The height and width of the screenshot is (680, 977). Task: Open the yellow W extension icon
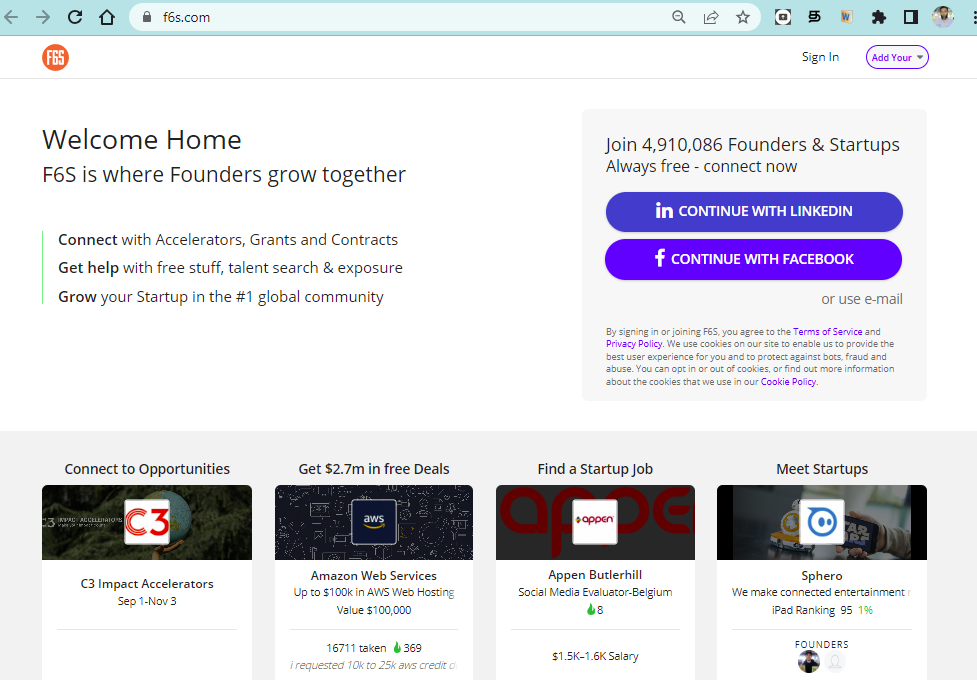coord(846,17)
